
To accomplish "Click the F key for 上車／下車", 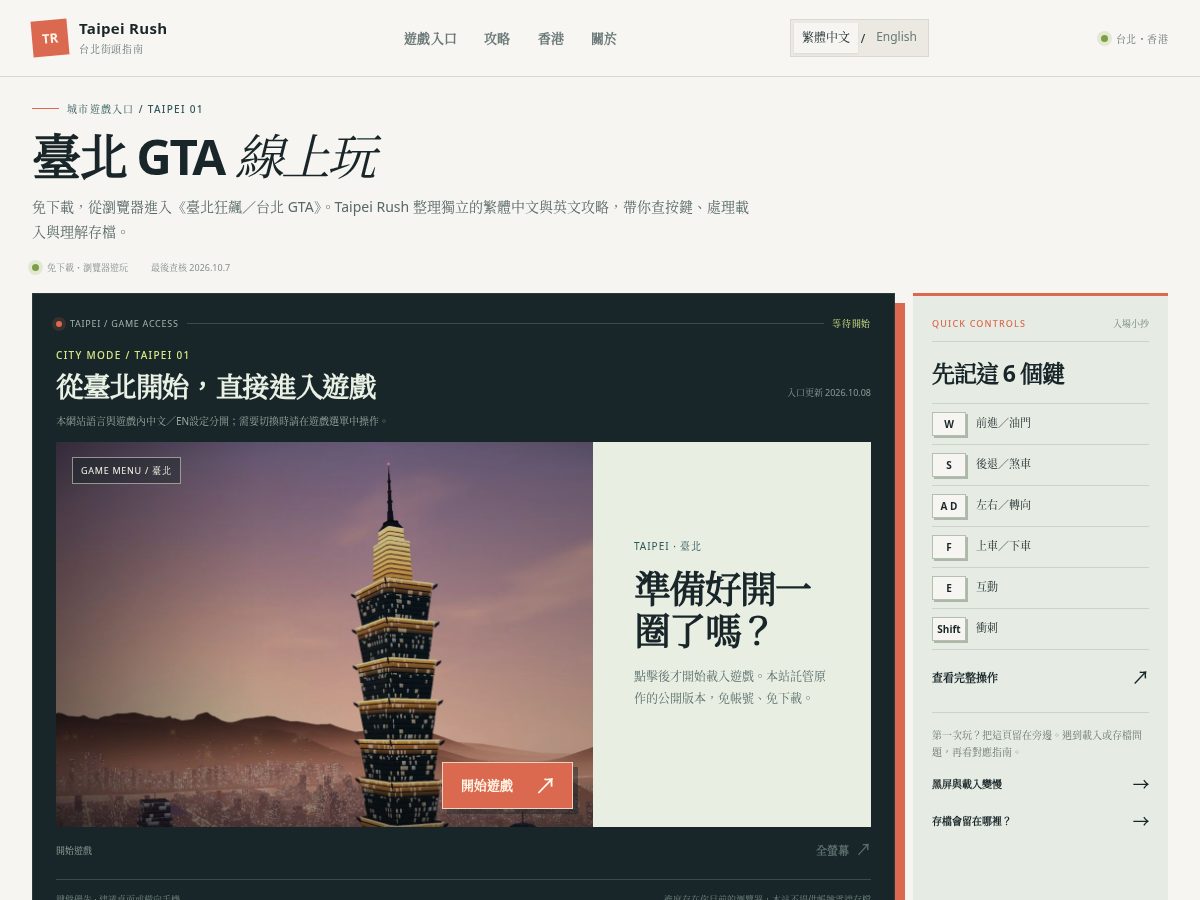I will click(x=949, y=547).
